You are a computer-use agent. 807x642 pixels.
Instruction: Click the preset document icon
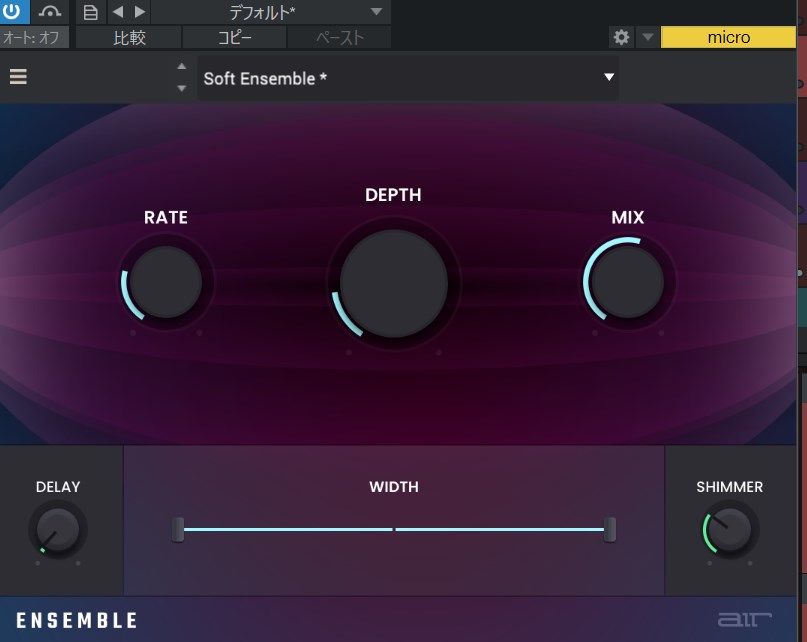tap(91, 12)
